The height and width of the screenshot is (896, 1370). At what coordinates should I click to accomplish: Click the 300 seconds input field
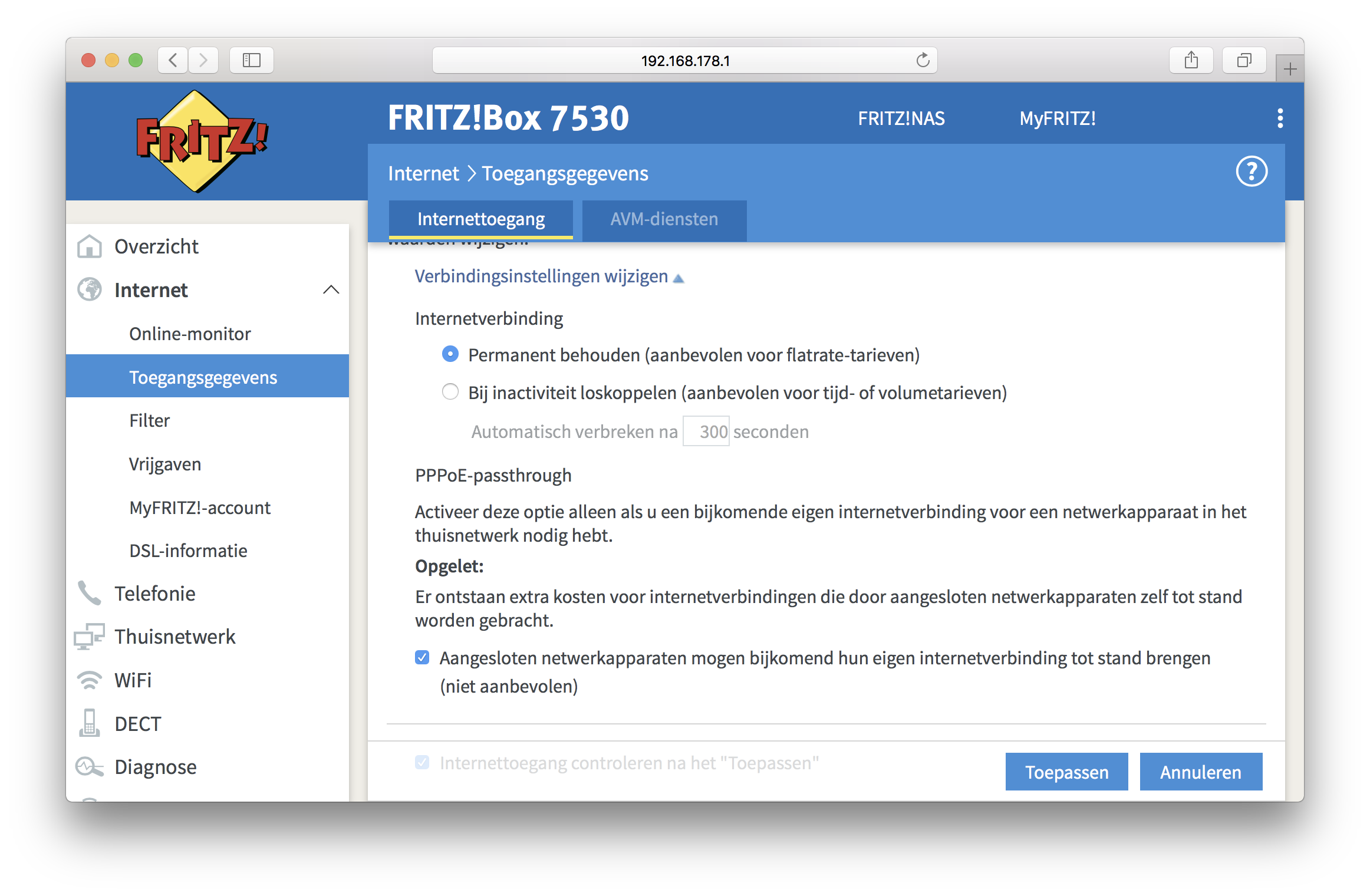[706, 431]
